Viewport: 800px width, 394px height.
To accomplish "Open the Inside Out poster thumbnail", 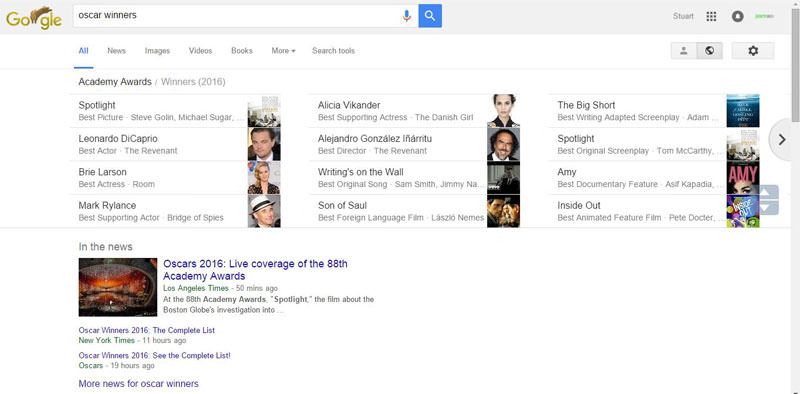I will click(x=743, y=211).
